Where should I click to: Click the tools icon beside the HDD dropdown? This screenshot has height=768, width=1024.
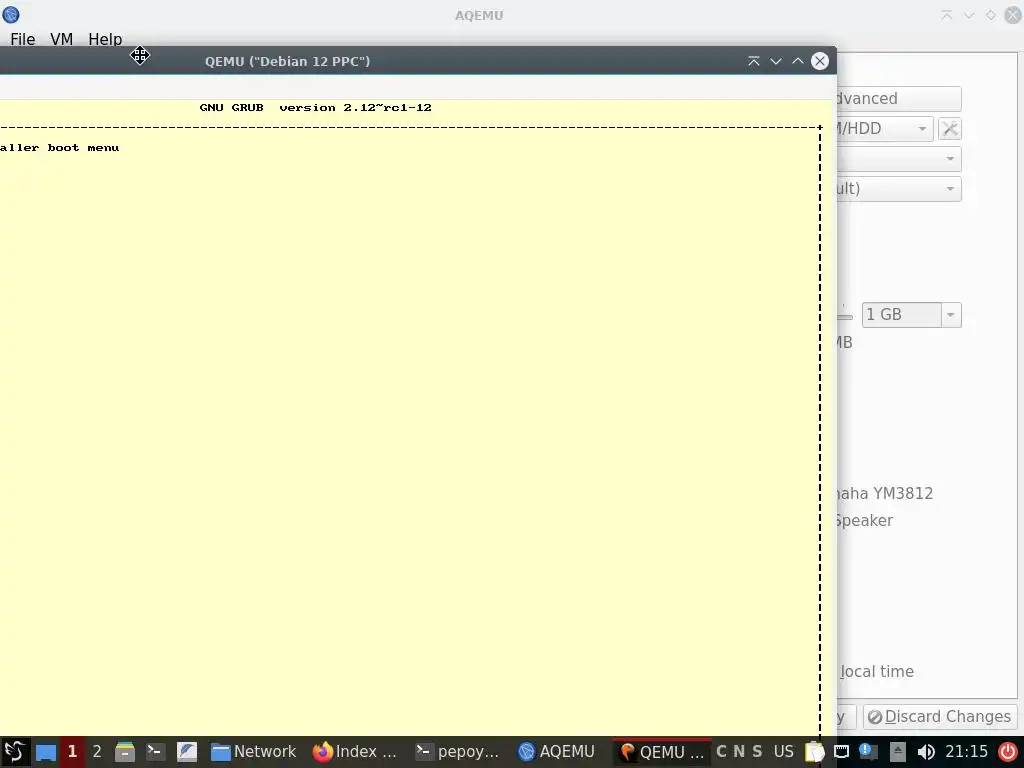[x=950, y=129]
